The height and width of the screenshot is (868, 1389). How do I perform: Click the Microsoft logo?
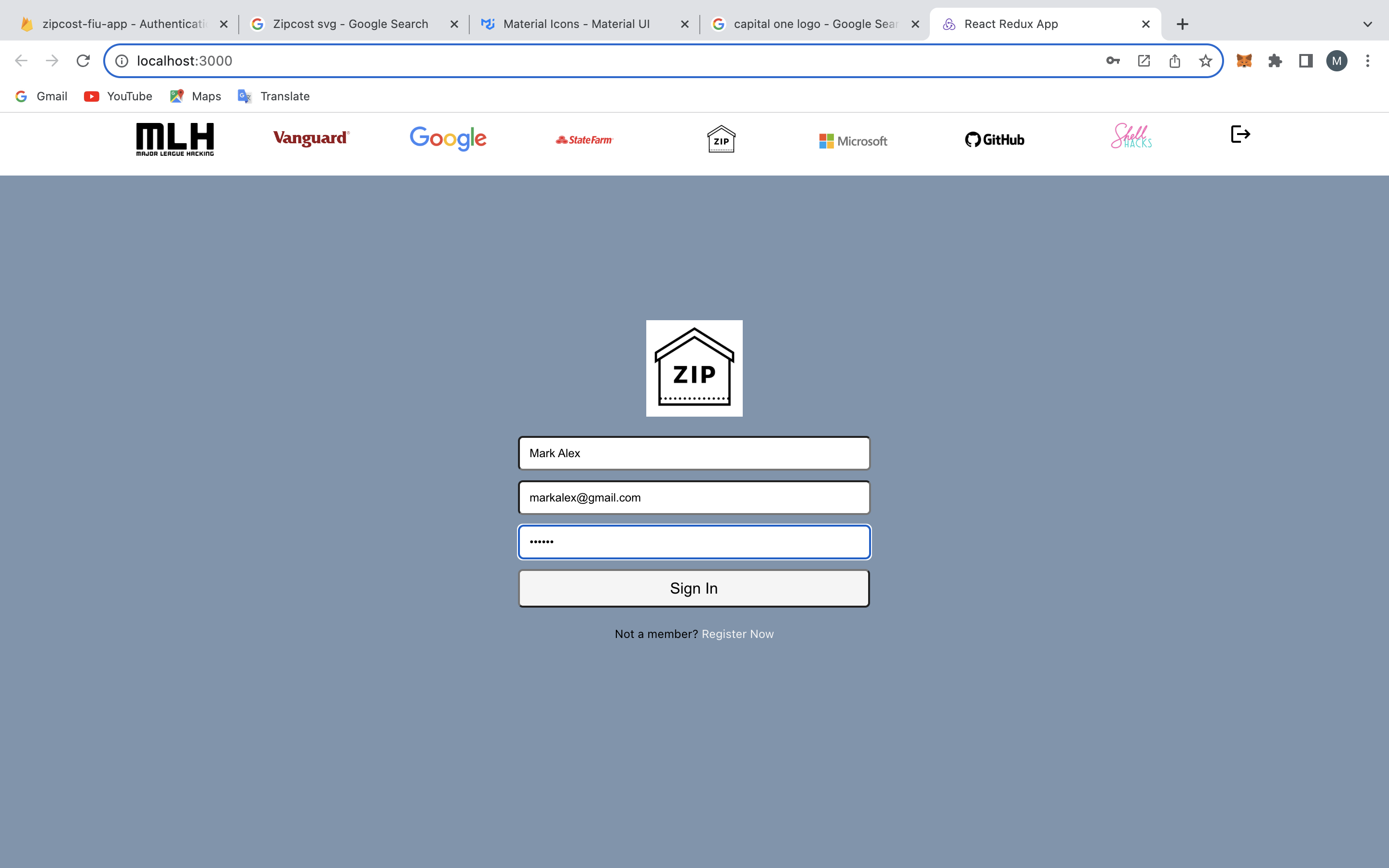[853, 141]
